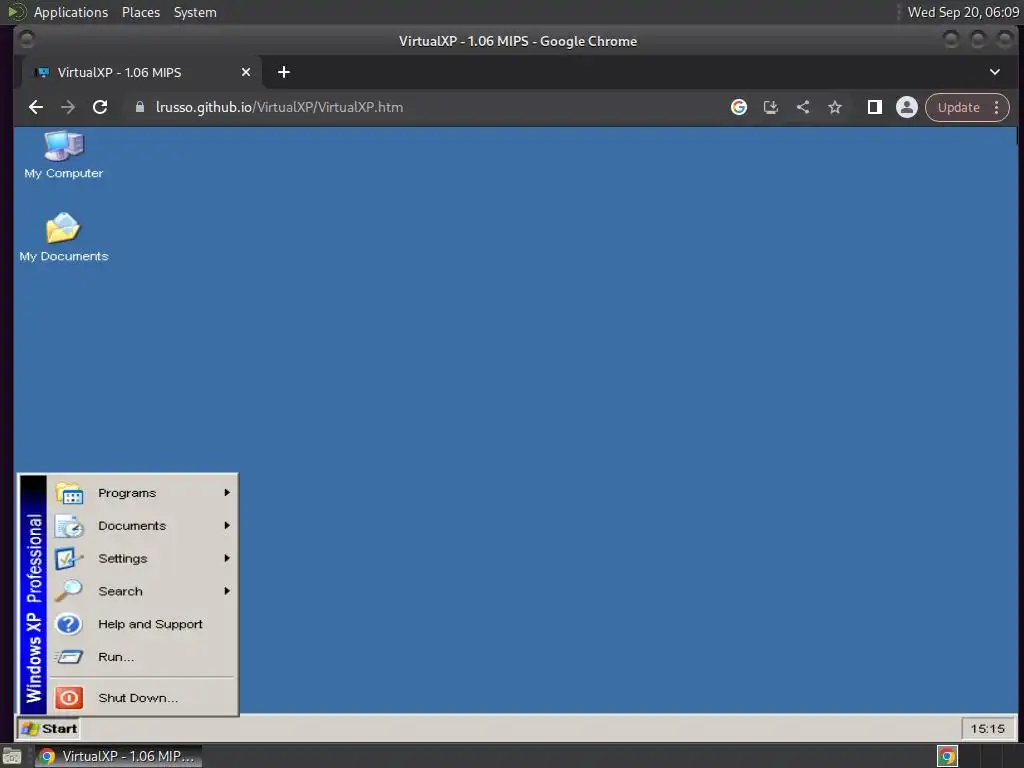The width and height of the screenshot is (1024, 768).
Task: Go back with the browser back arrow
Action: coord(36,107)
